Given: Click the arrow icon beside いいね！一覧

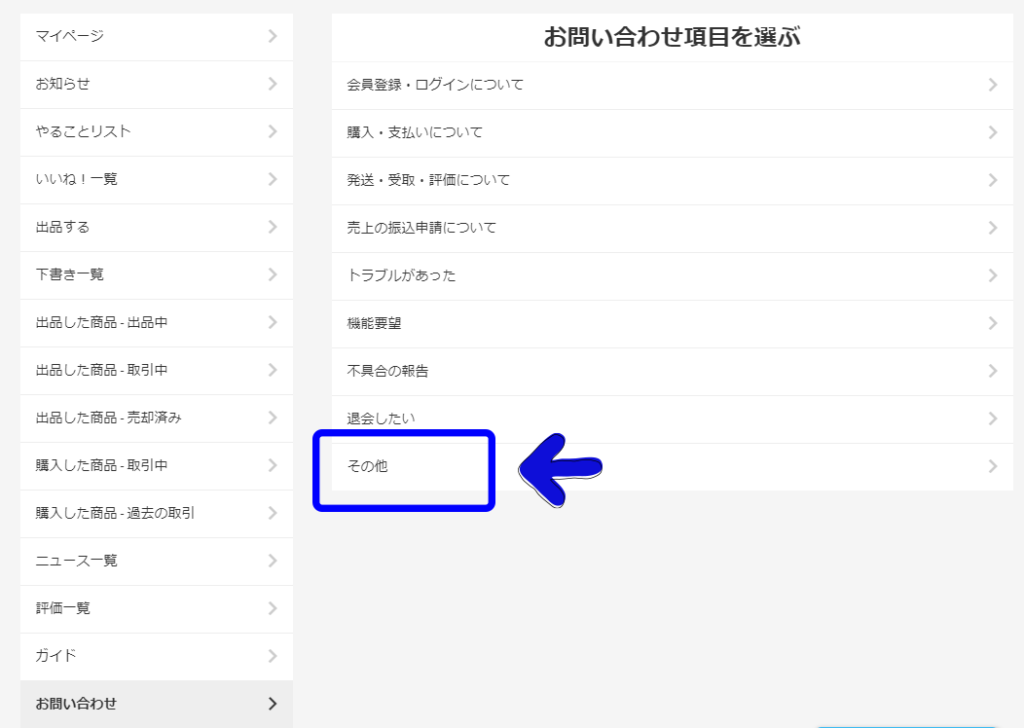Looking at the screenshot, I should [x=272, y=179].
